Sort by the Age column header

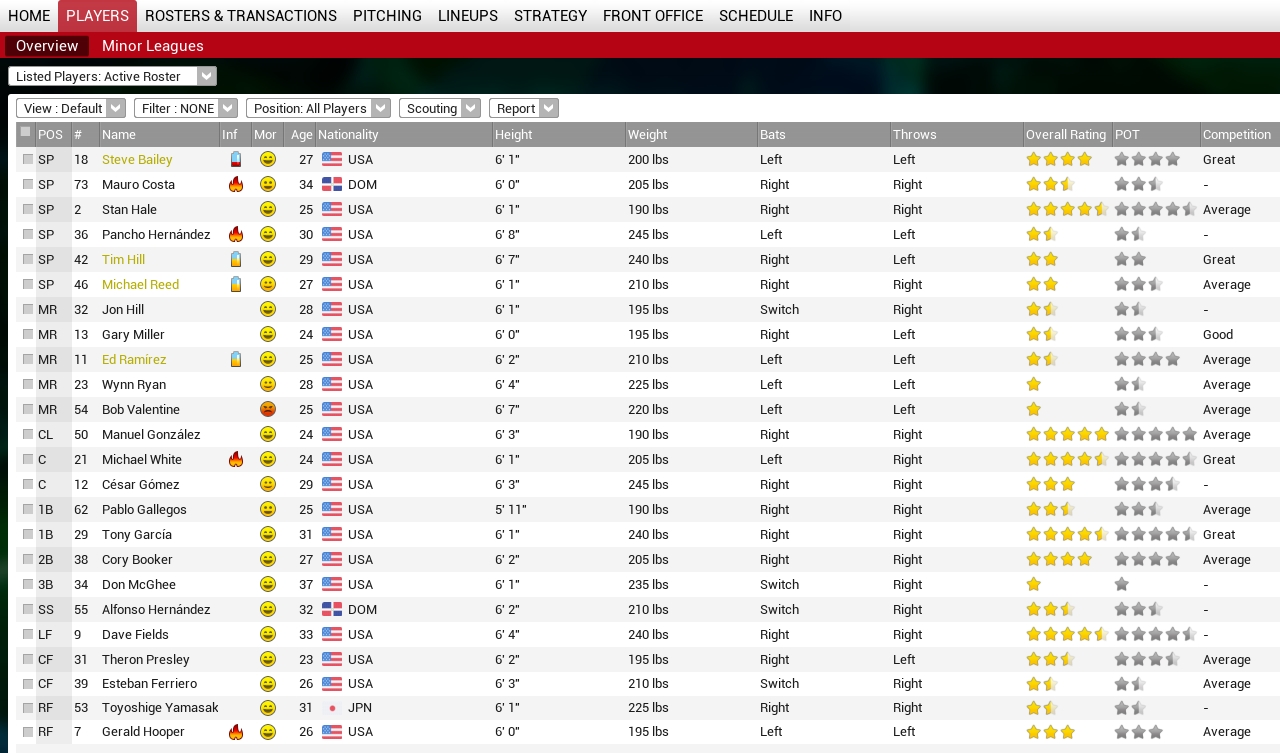300,134
